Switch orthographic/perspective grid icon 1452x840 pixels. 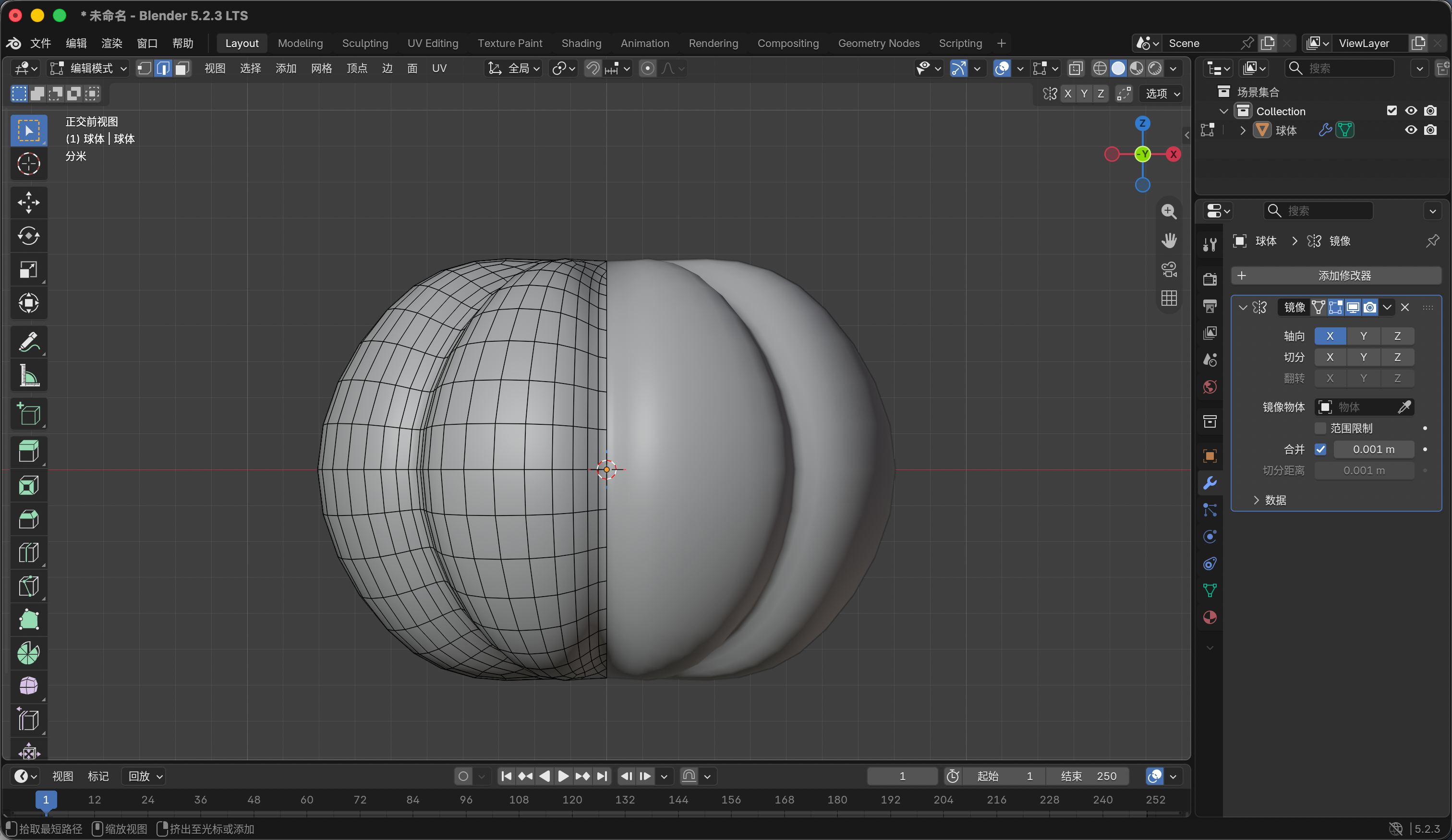coord(1169,298)
